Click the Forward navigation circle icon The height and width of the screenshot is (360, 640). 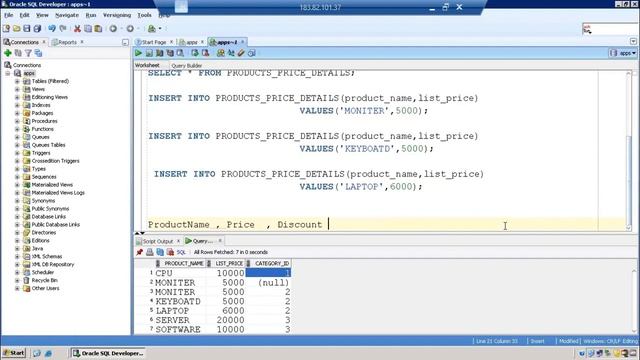(130, 29)
